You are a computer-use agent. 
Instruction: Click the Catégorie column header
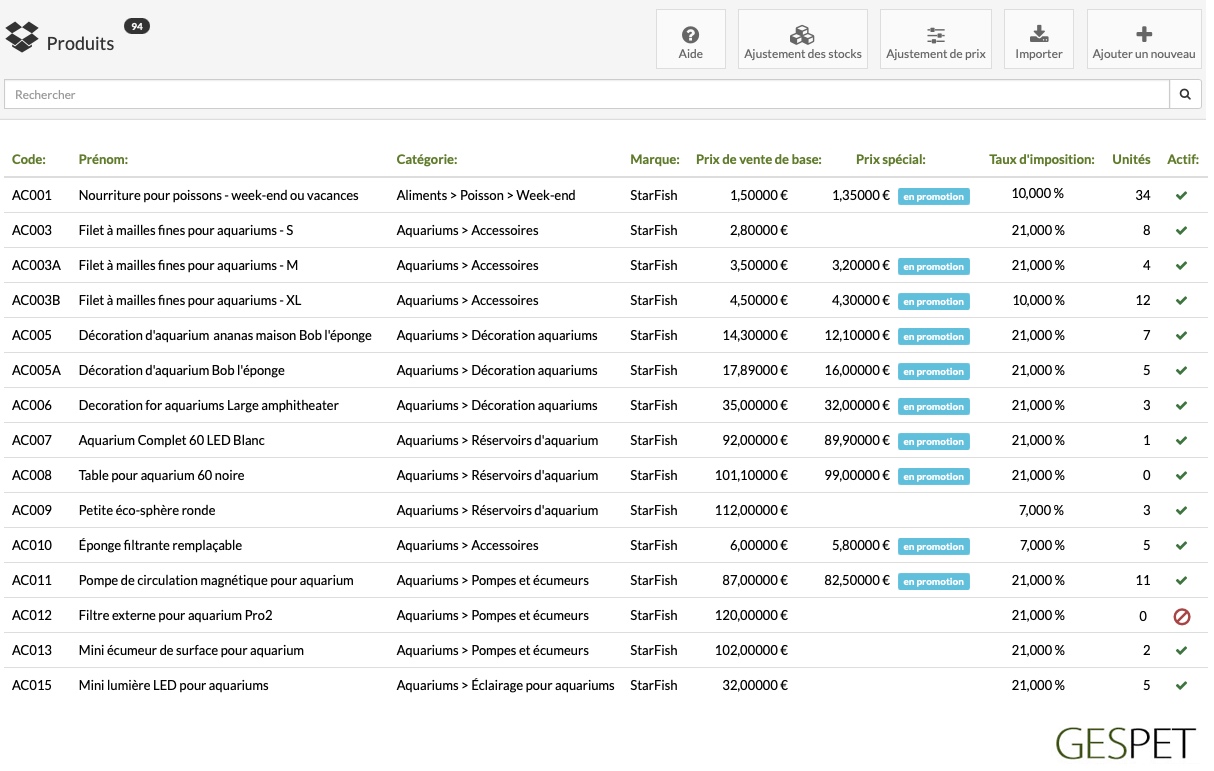click(x=427, y=159)
